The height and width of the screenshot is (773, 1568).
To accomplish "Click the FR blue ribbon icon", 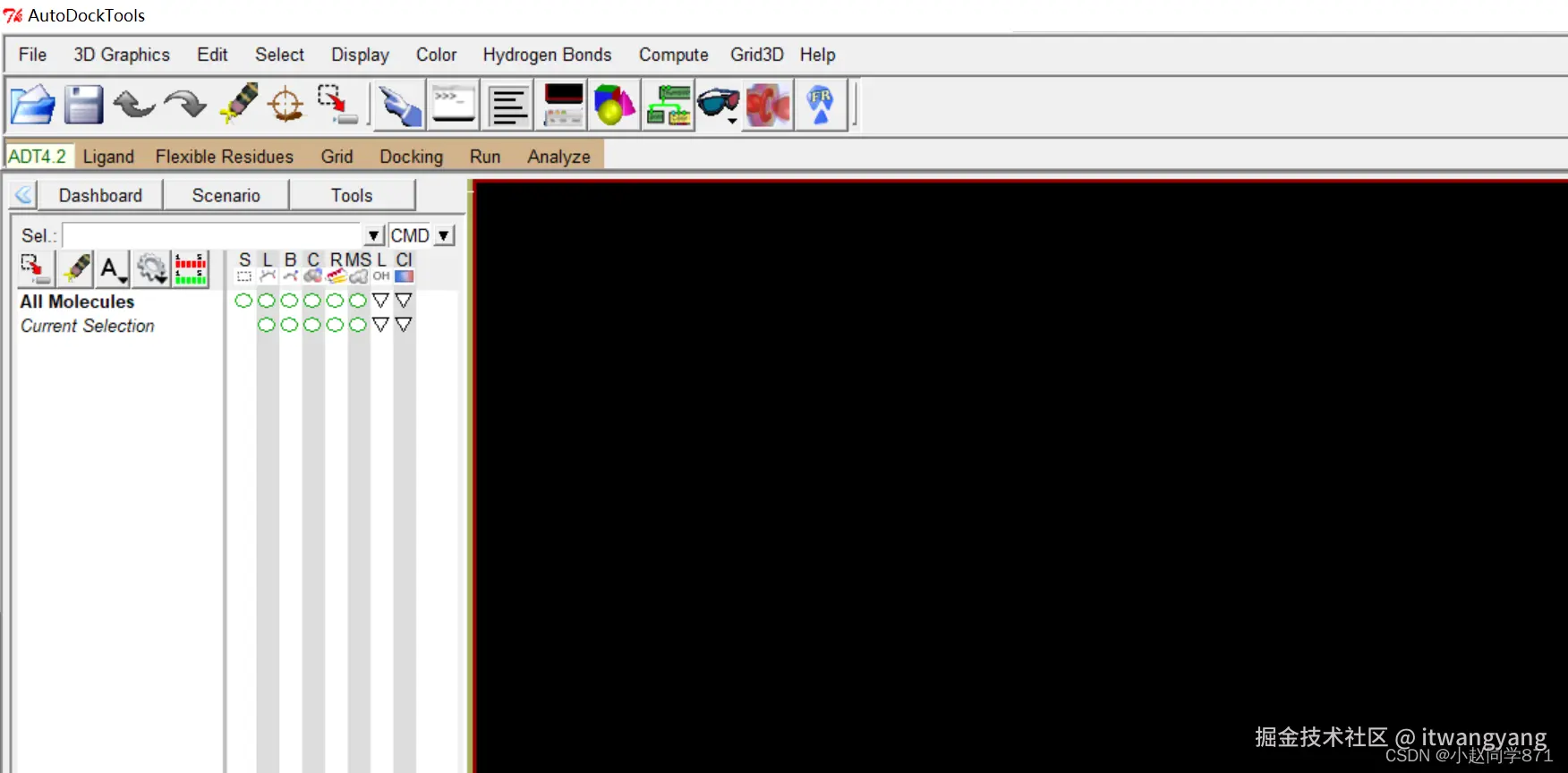I will click(x=820, y=105).
